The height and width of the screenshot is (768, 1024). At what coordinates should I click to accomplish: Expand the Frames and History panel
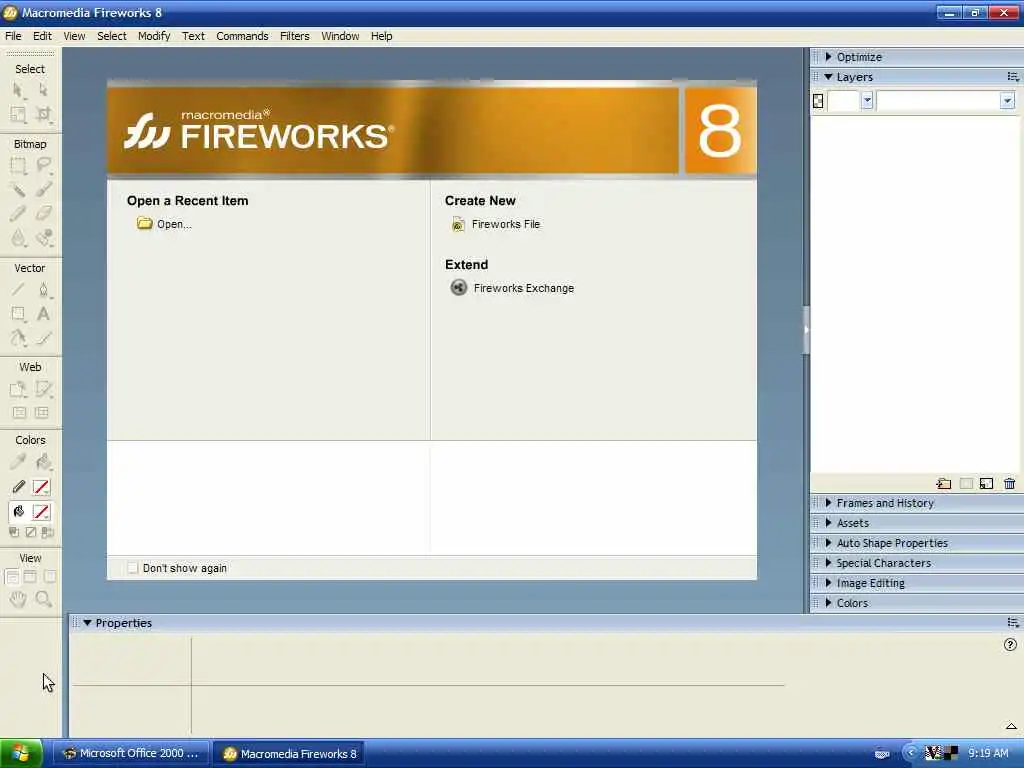click(829, 503)
